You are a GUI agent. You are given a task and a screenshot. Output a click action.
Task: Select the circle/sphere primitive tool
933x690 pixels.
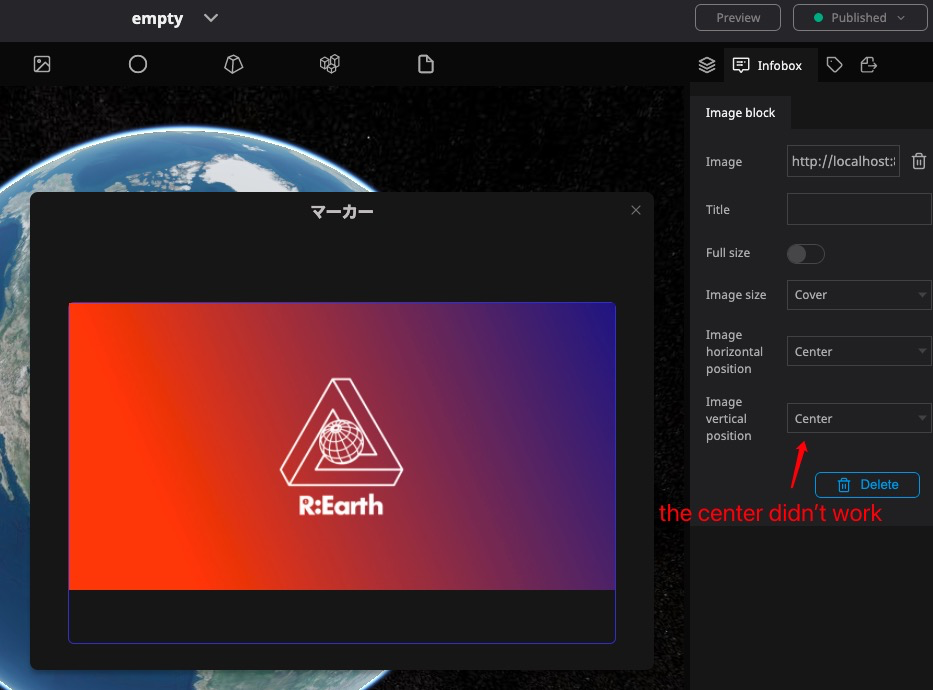tap(137, 64)
